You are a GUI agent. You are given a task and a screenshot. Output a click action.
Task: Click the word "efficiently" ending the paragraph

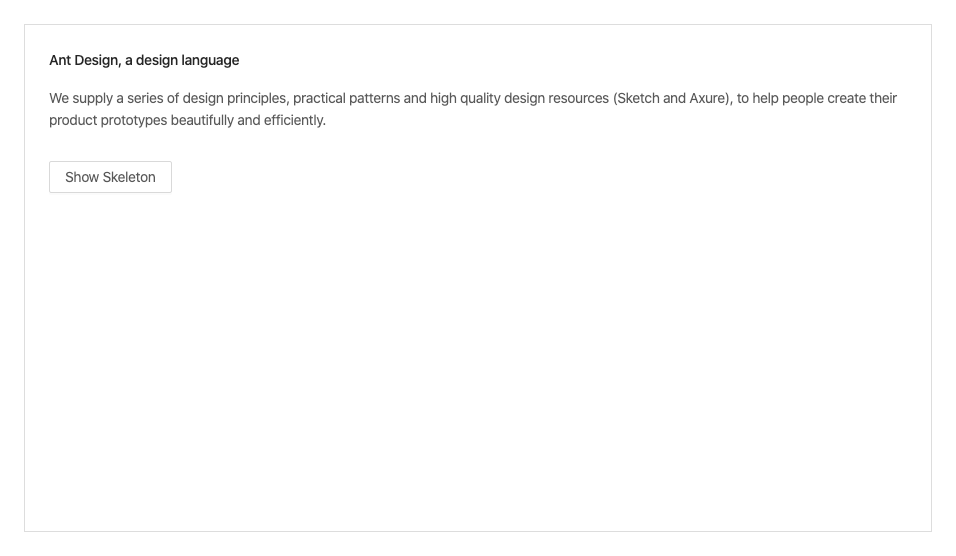click(x=294, y=121)
